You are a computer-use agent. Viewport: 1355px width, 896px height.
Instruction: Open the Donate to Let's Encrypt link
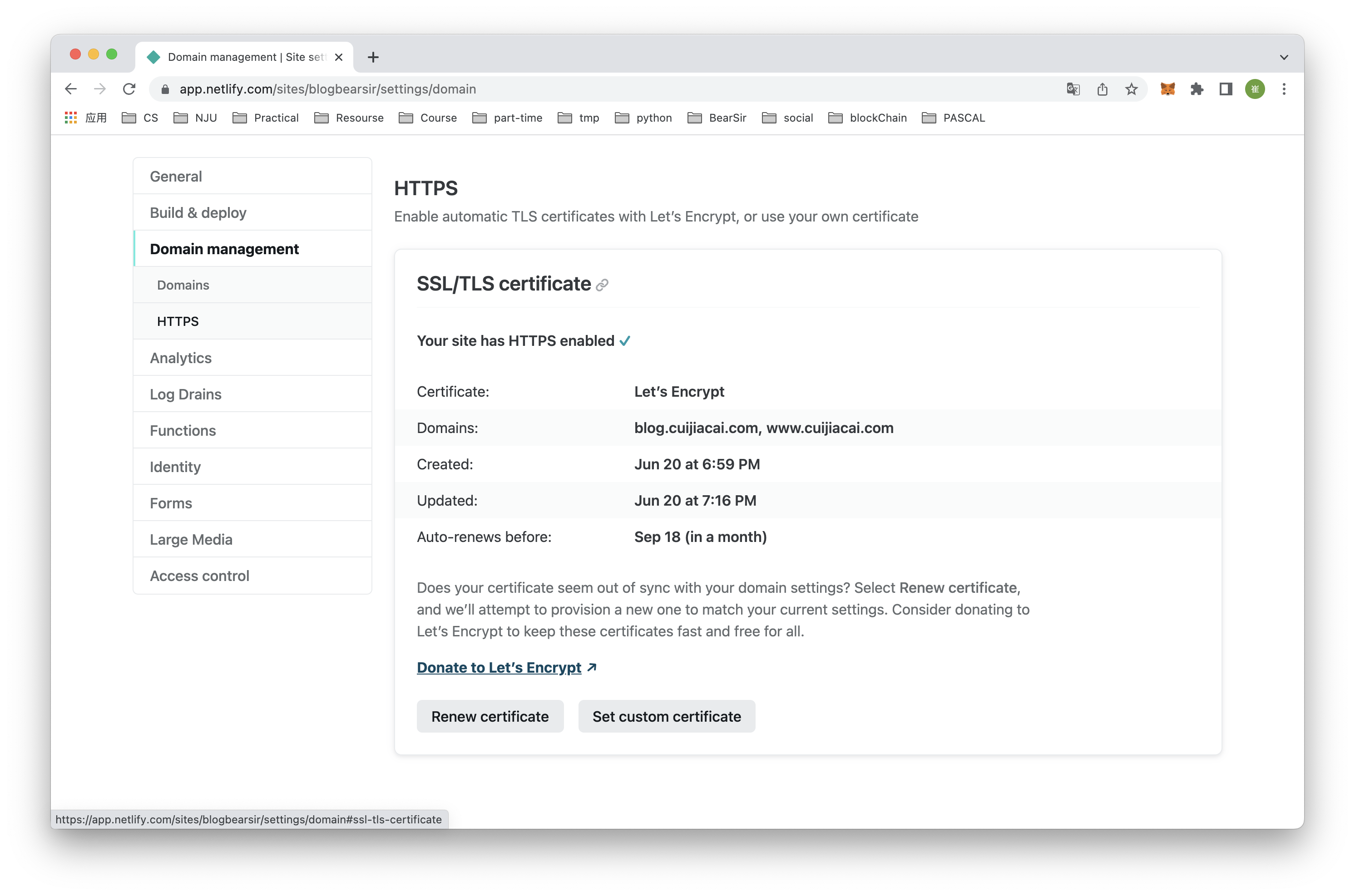click(499, 667)
